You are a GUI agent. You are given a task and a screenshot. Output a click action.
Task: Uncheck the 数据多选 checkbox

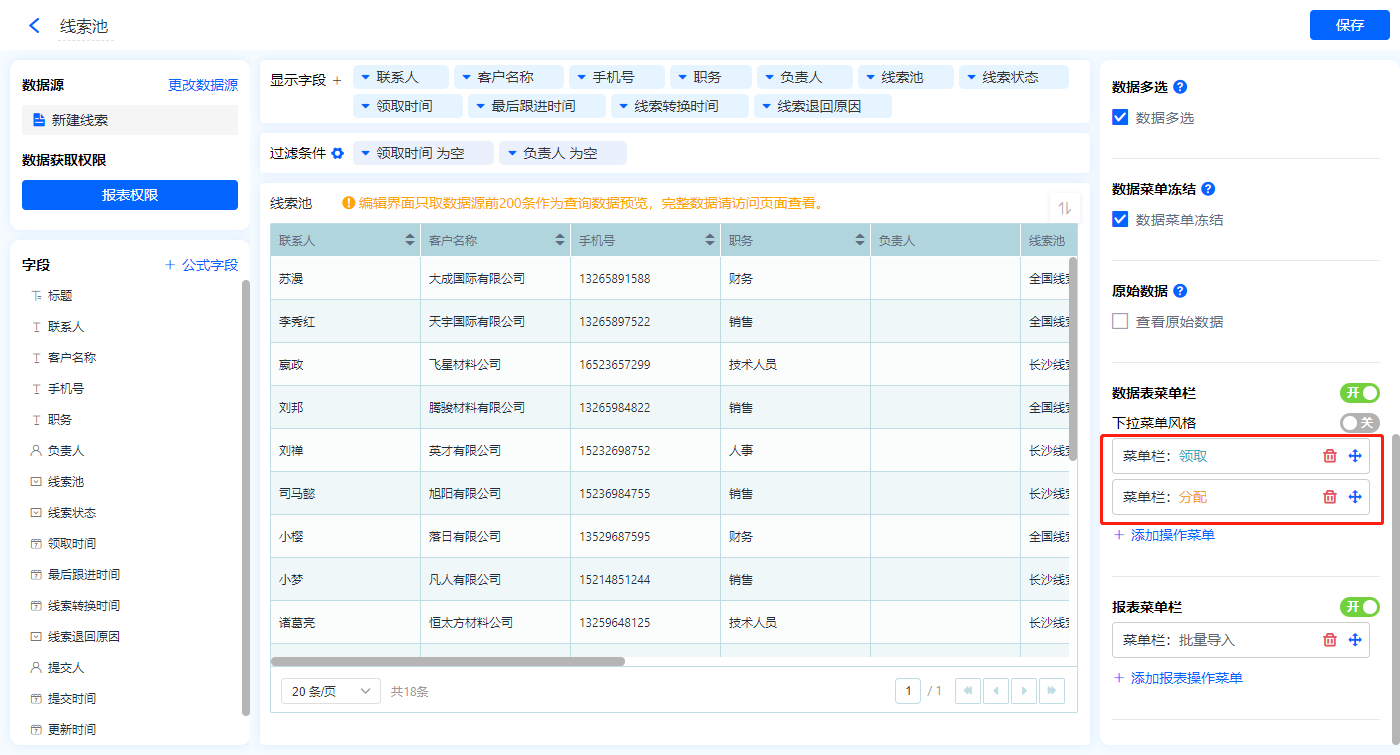[x=1121, y=118]
